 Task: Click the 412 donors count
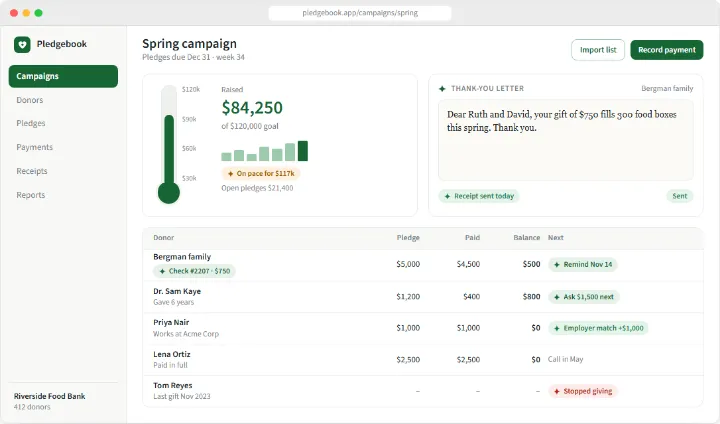pyautogui.click(x=32, y=407)
